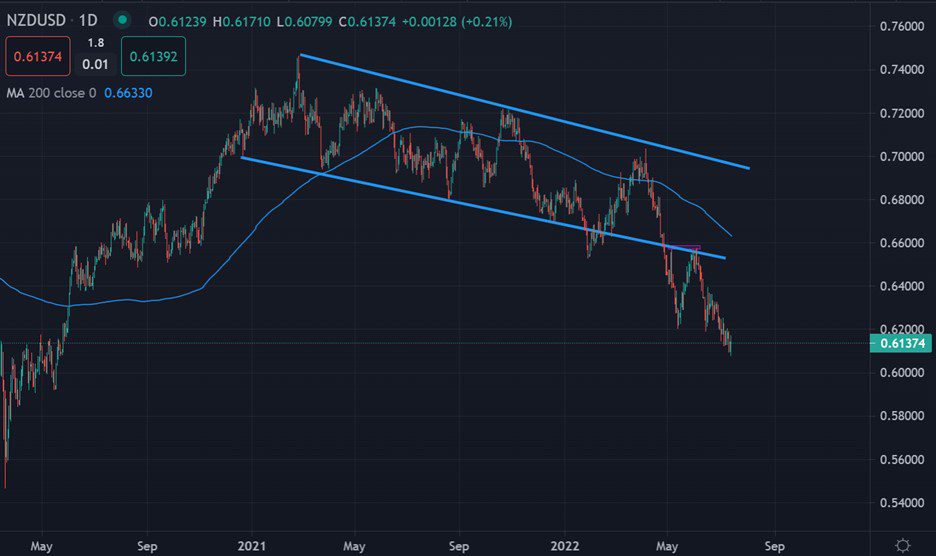Click the green buy price 0.61392 button
The height and width of the screenshot is (556, 936).
point(153,56)
